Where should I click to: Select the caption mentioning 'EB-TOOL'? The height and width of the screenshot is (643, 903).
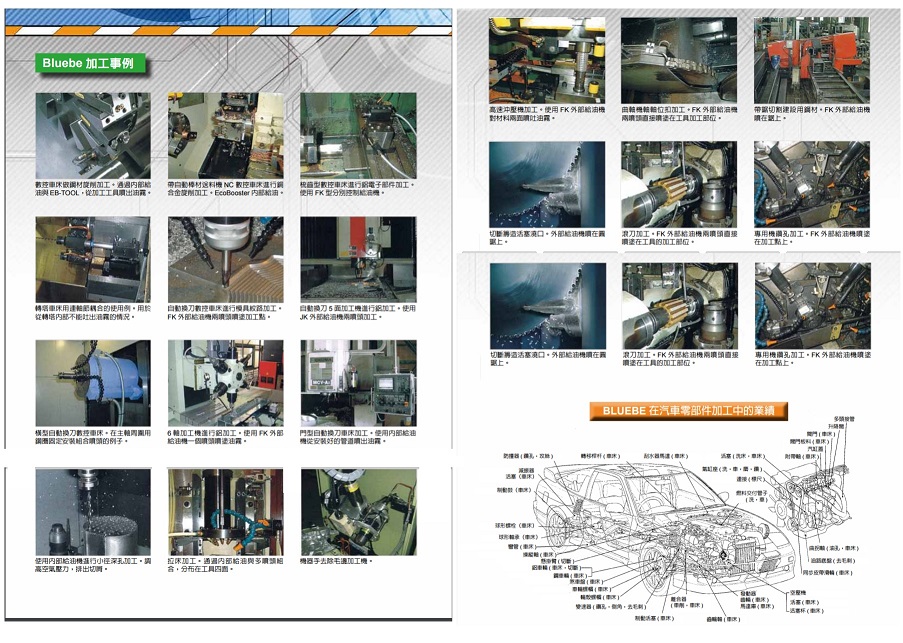coord(93,189)
